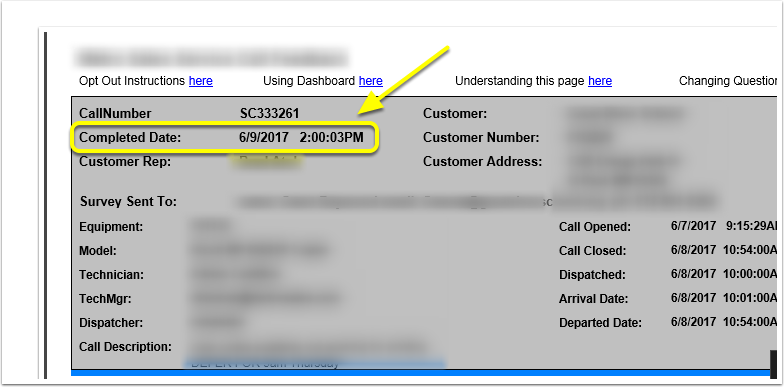The width and height of the screenshot is (784, 387).
Task: Click the TechMgr label
Action: (x=106, y=299)
